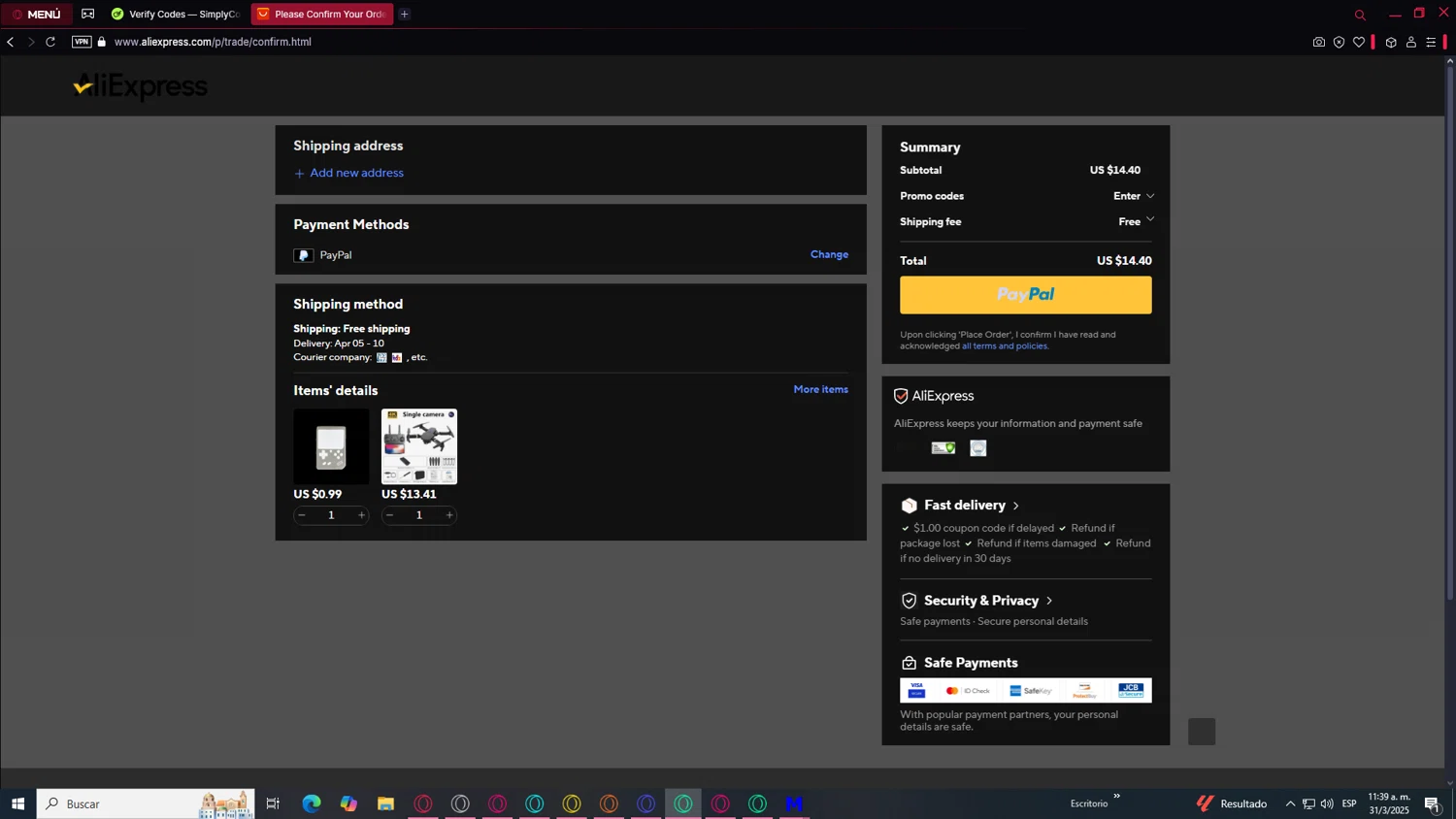Pay with the yellow PayPal button
1456x819 pixels.
coord(1025,295)
